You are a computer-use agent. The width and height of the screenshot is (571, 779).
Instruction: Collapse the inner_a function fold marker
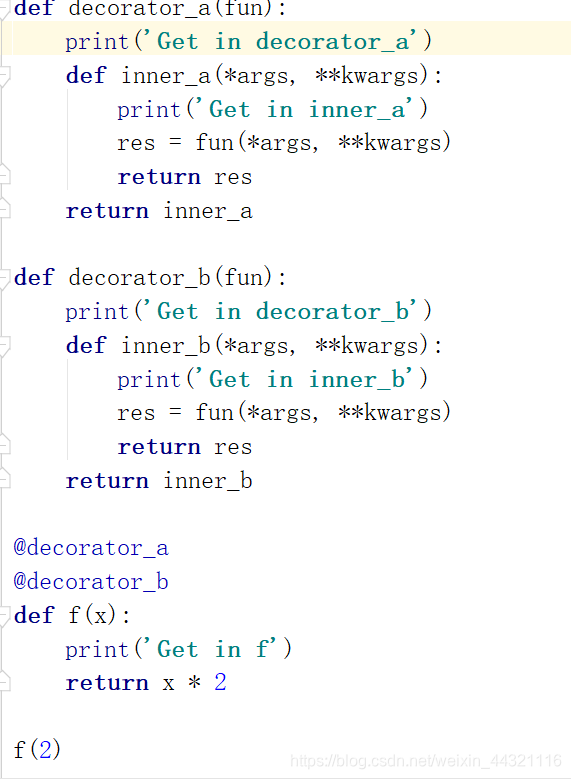tap(4, 76)
